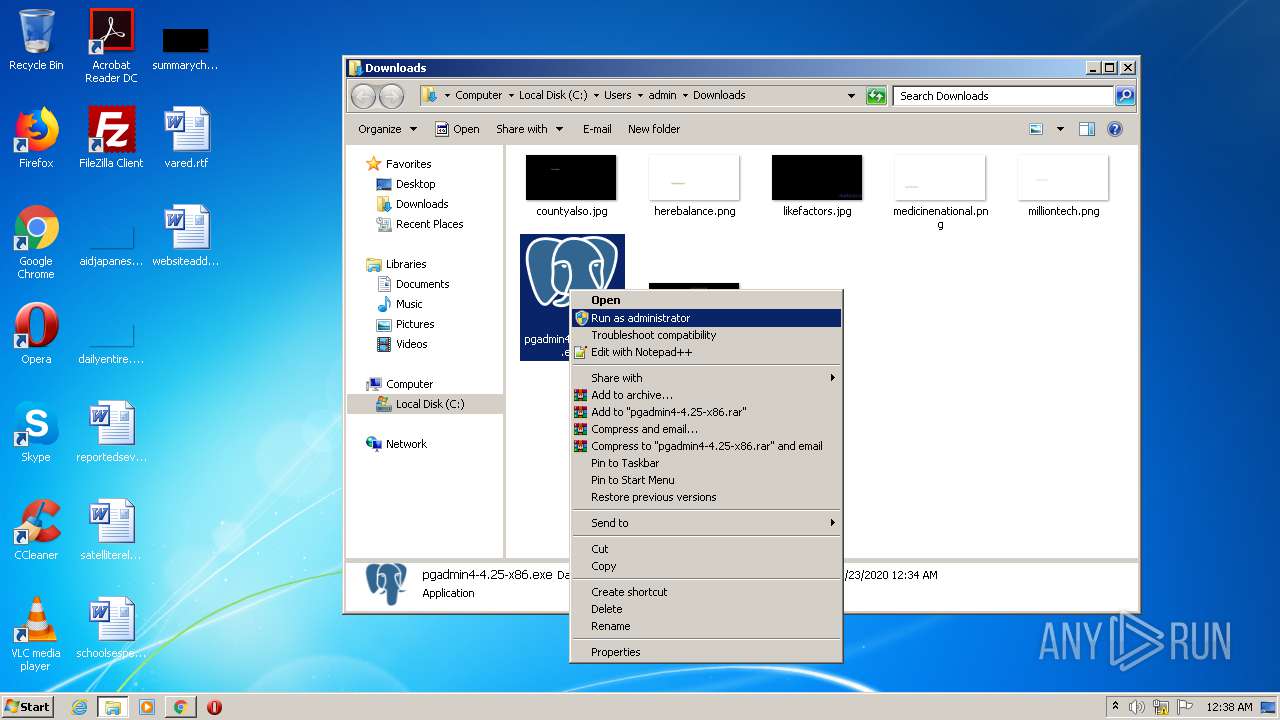The width and height of the screenshot is (1280, 720).
Task: Click the Start button
Action: coord(27,707)
